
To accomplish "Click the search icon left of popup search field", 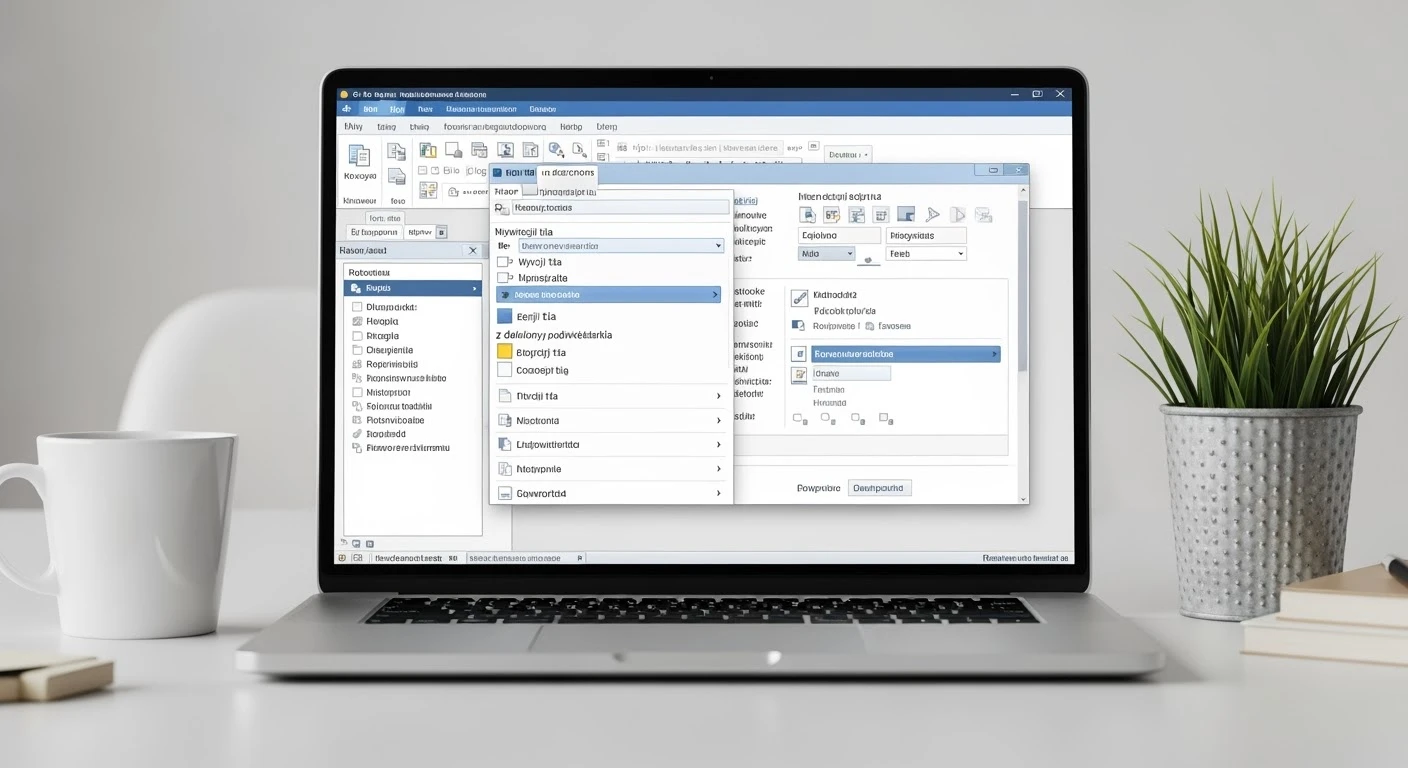I will pyautogui.click(x=502, y=208).
